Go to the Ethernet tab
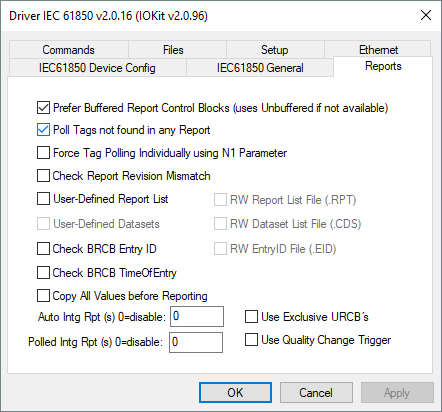The image size is (442, 412). tap(378, 49)
